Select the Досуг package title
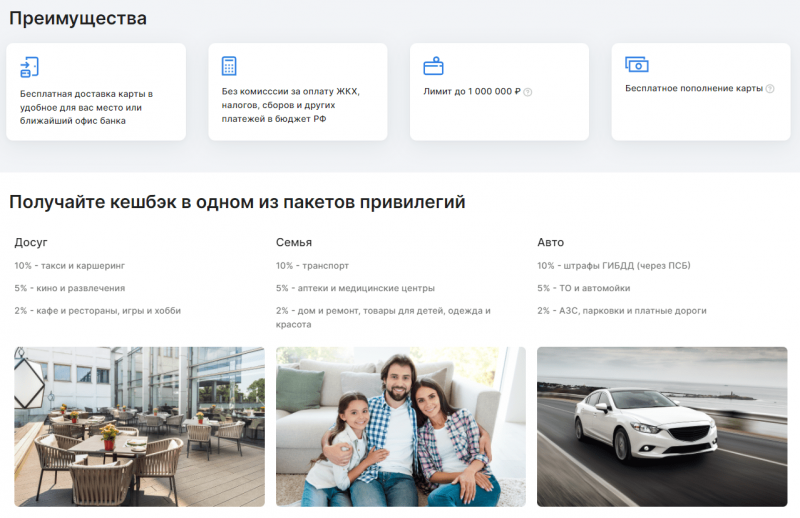The height and width of the screenshot is (518, 800). pyautogui.click(x=31, y=242)
